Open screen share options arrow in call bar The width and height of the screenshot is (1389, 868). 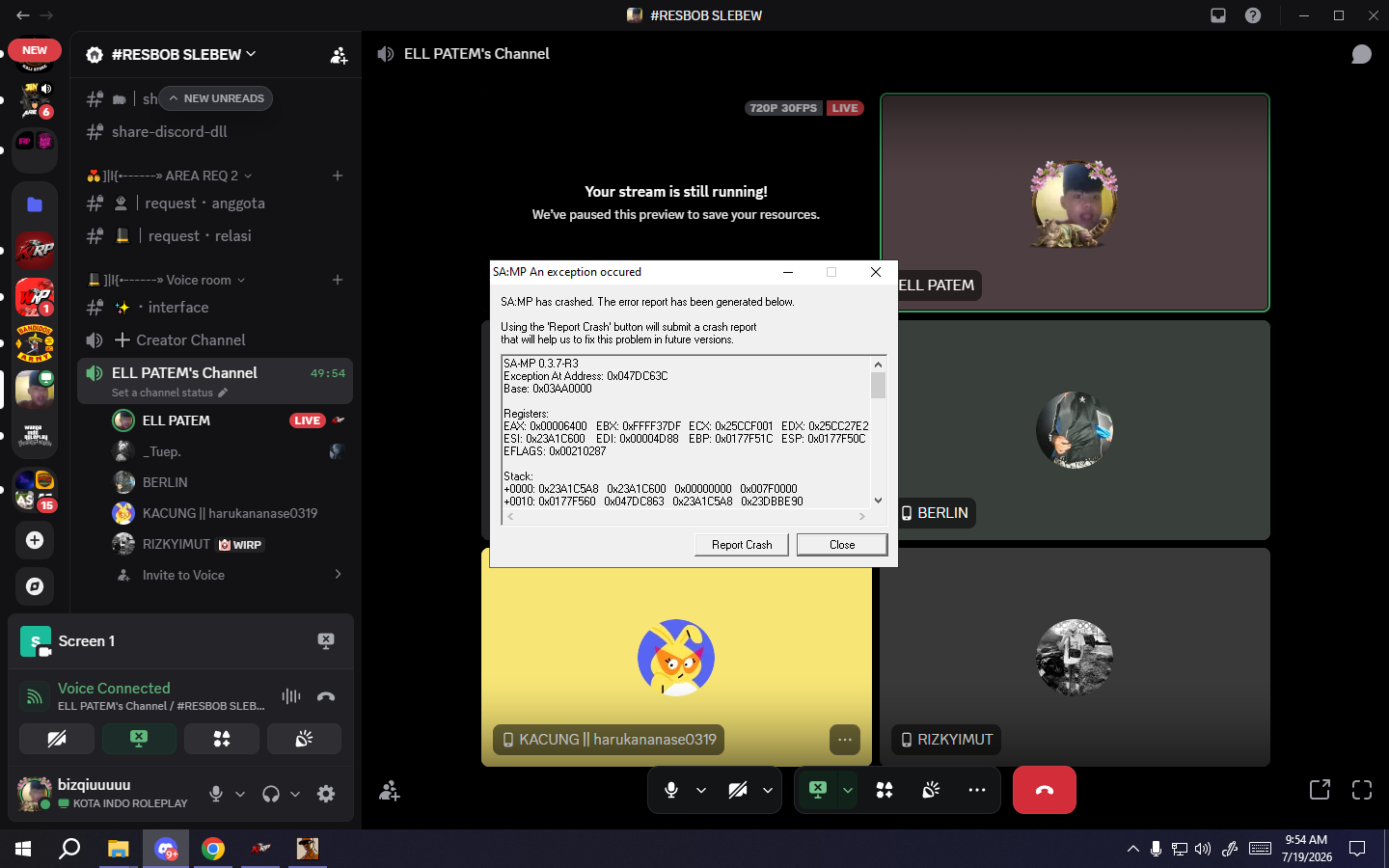pyautogui.click(x=848, y=790)
